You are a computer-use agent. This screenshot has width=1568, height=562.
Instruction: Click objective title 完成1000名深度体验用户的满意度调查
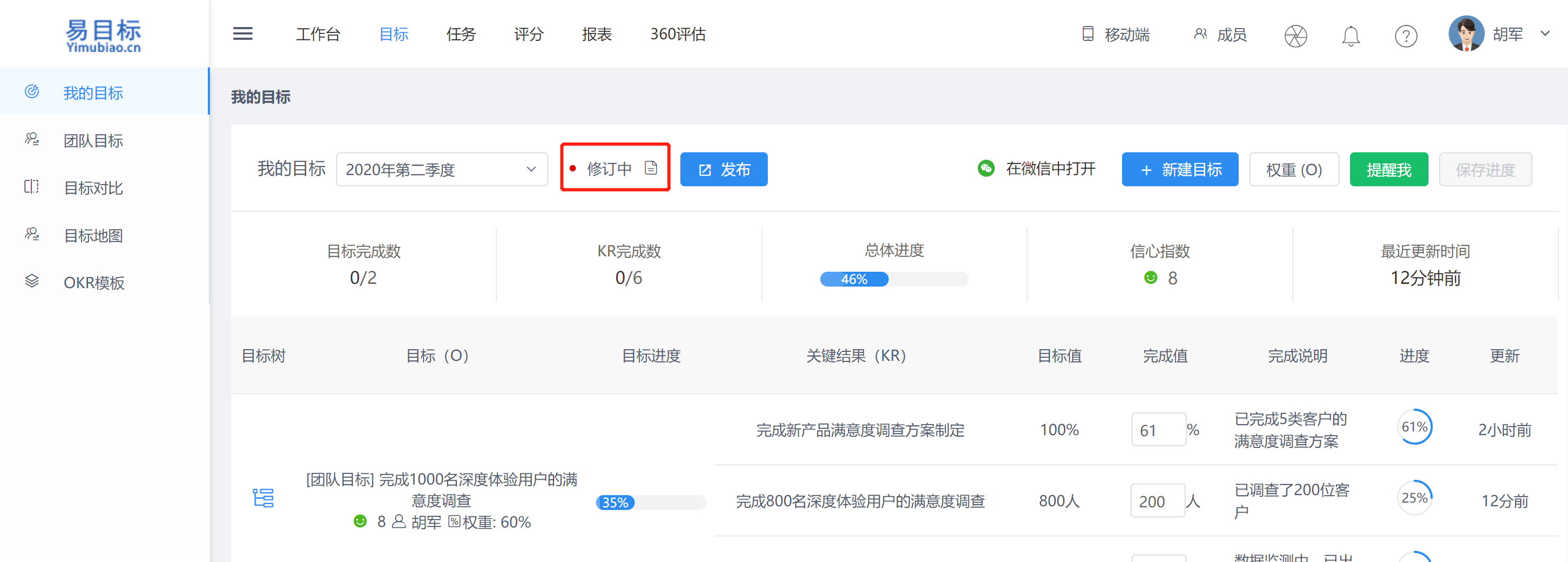point(441,489)
